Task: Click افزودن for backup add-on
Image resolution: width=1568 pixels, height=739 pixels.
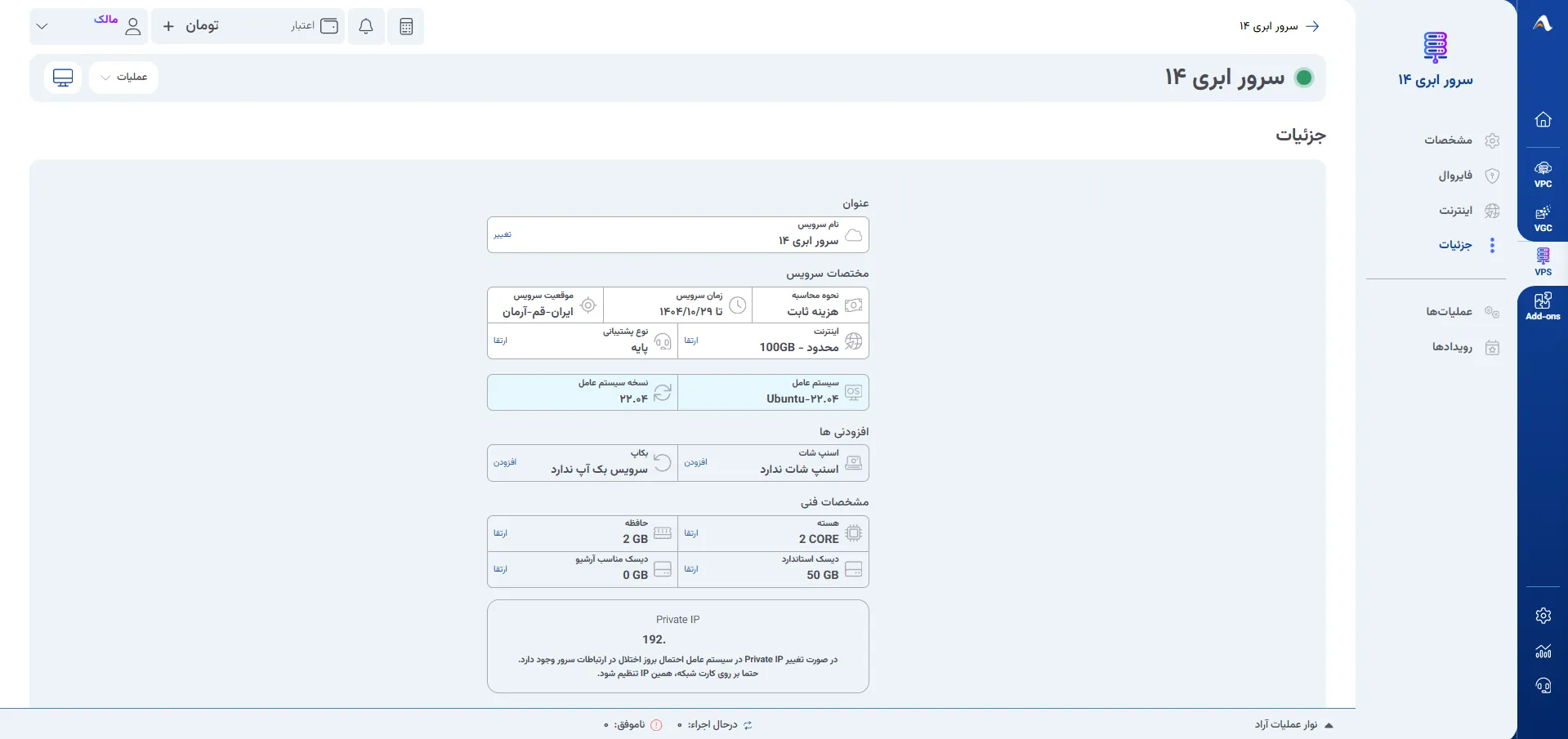Action: pos(505,463)
